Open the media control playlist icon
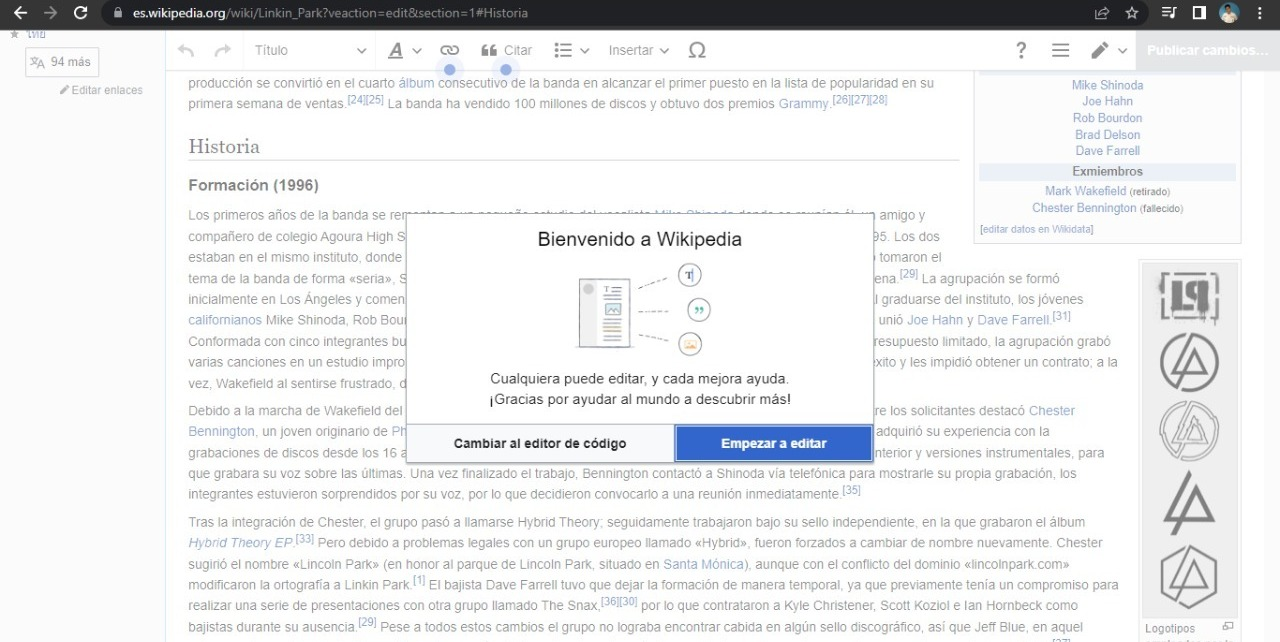Screen dimensions: 1280x642 tap(1170, 13)
